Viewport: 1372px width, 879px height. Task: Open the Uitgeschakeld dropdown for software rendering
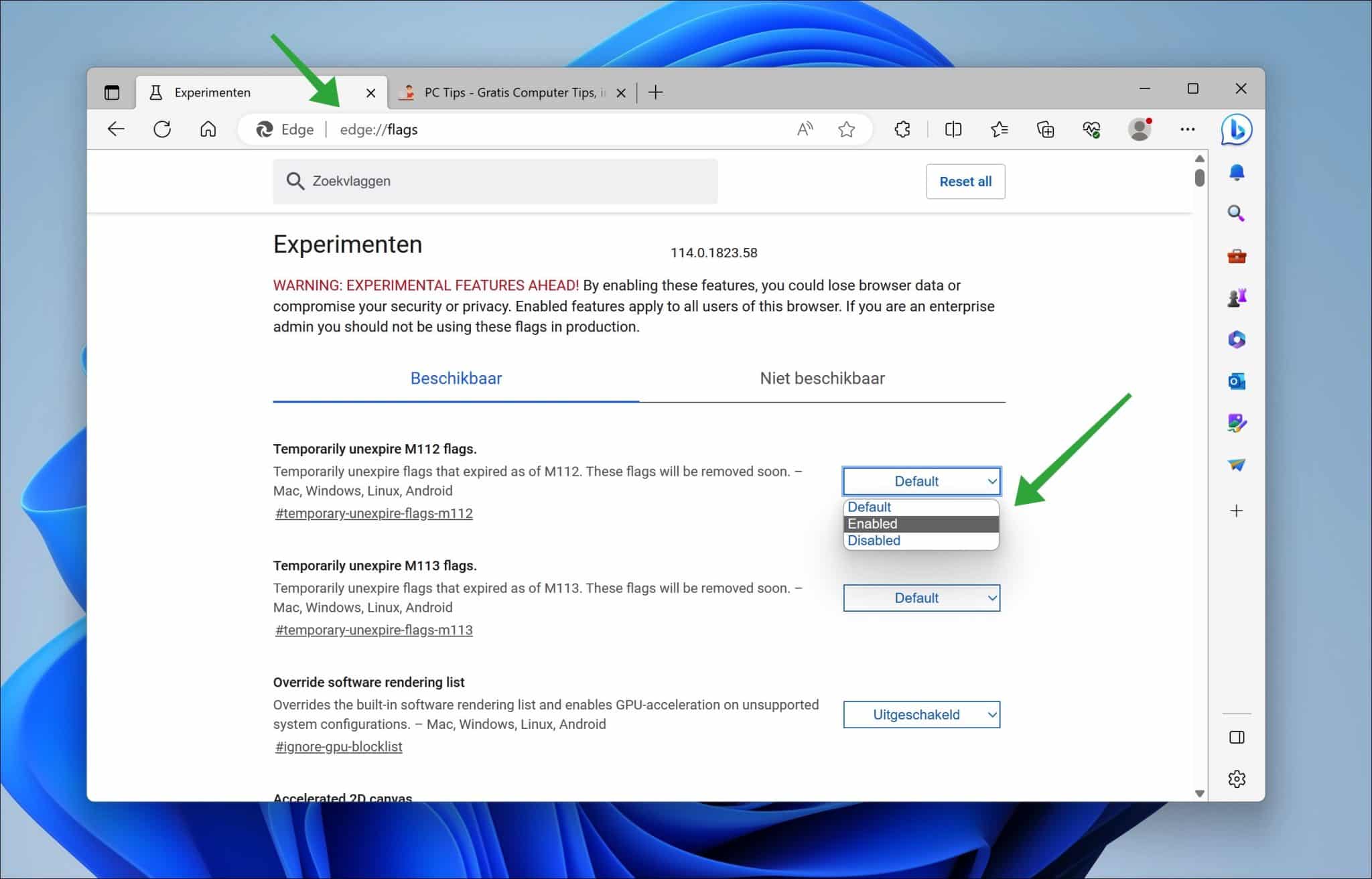[921, 714]
